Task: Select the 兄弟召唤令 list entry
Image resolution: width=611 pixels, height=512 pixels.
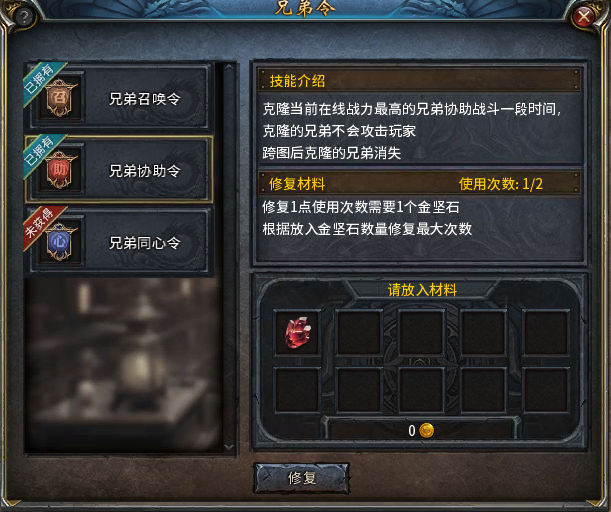Action: pyautogui.click(x=118, y=97)
